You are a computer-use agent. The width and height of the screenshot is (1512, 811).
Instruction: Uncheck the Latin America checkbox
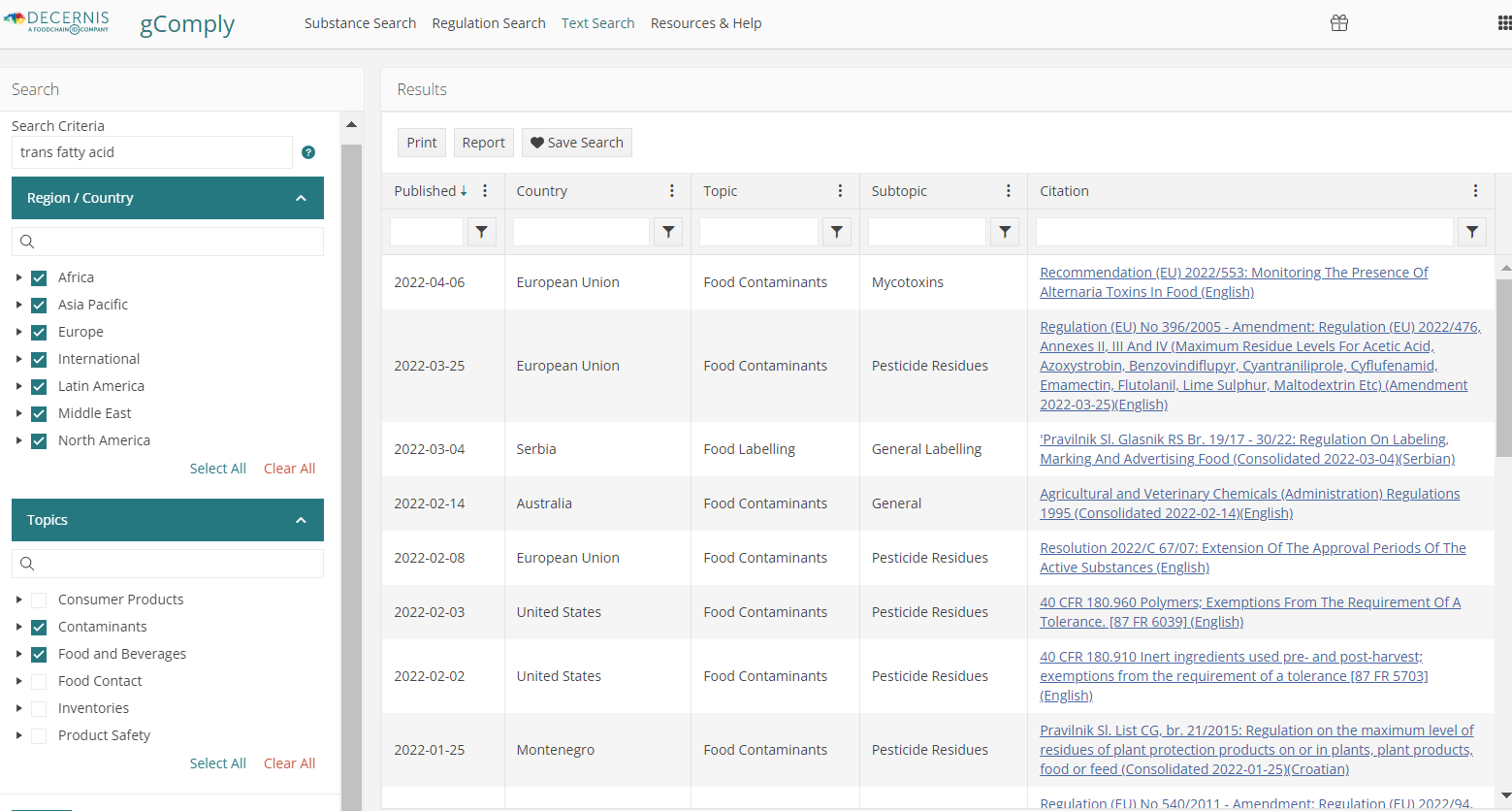[39, 387]
